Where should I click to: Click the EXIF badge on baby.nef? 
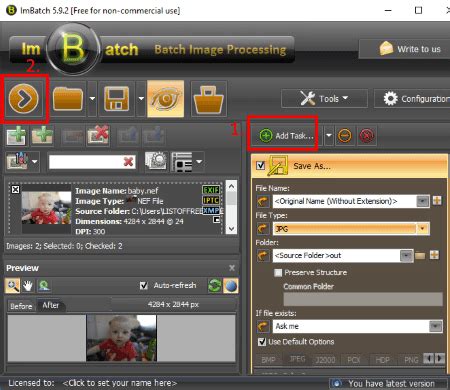coord(211,190)
